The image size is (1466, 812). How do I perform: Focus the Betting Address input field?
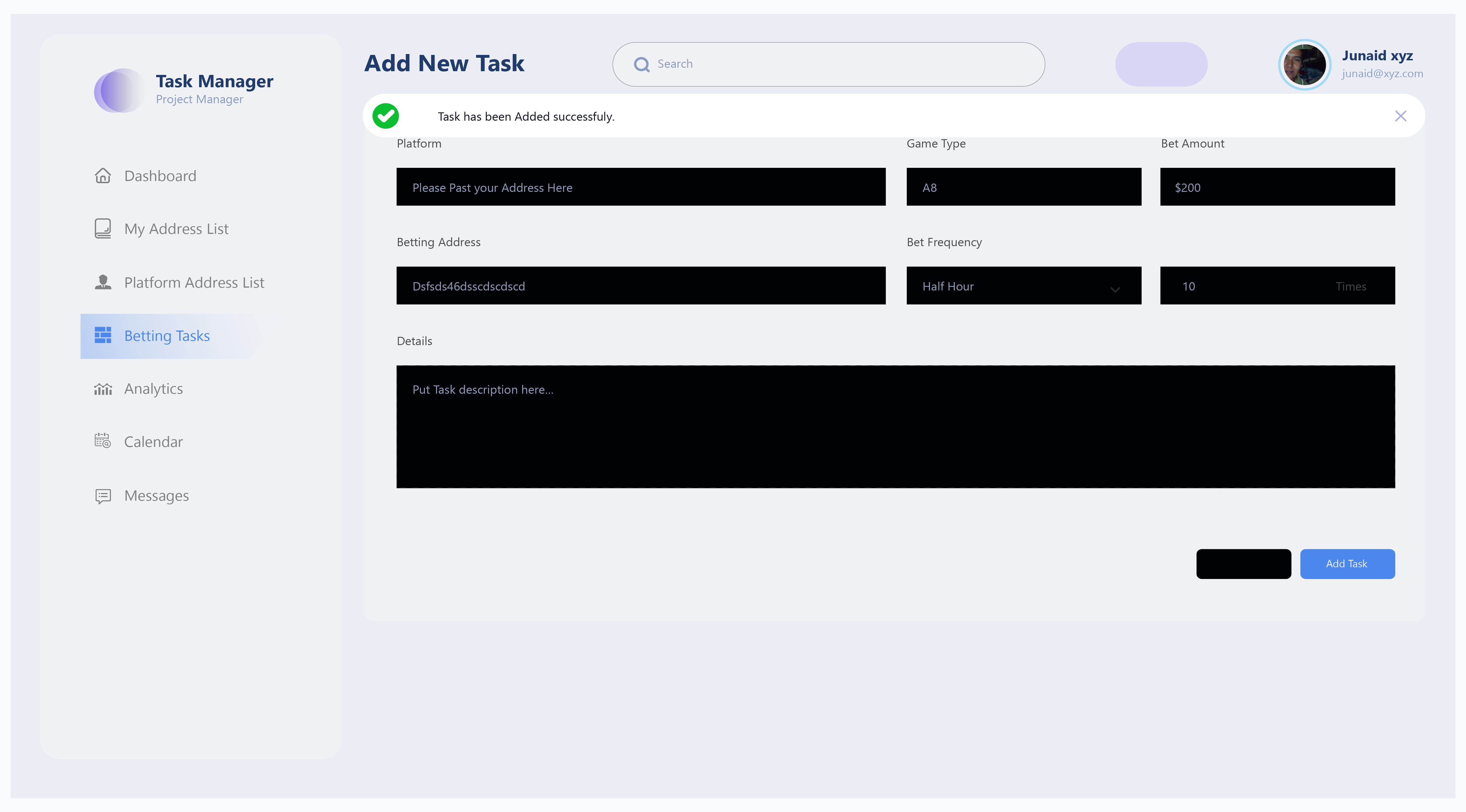[x=640, y=286]
